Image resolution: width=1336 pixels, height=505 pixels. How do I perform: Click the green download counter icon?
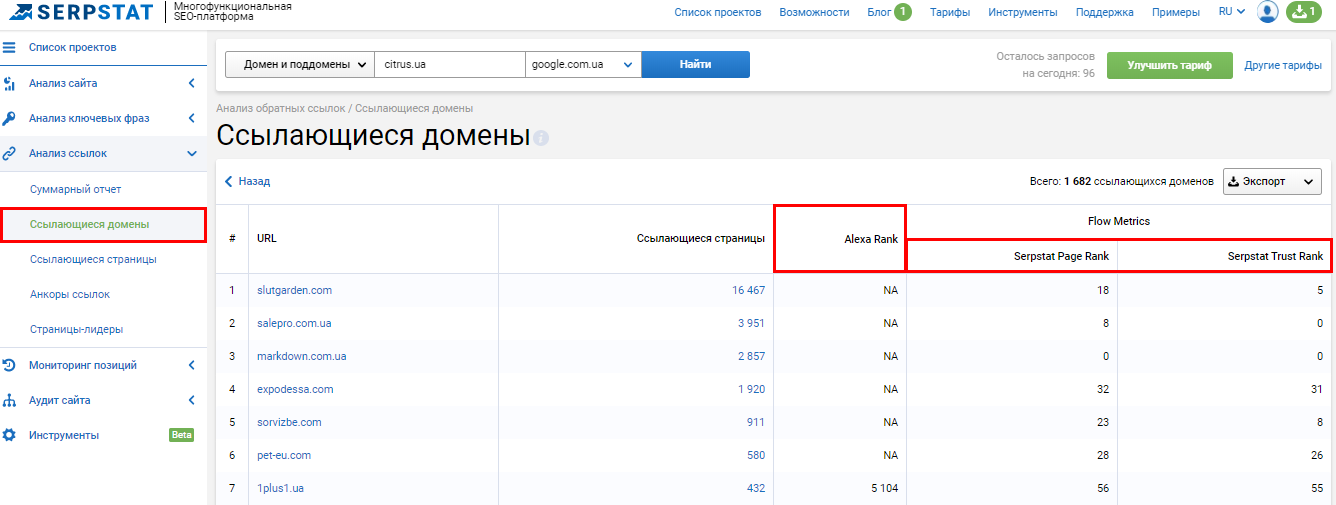[x=1304, y=12]
